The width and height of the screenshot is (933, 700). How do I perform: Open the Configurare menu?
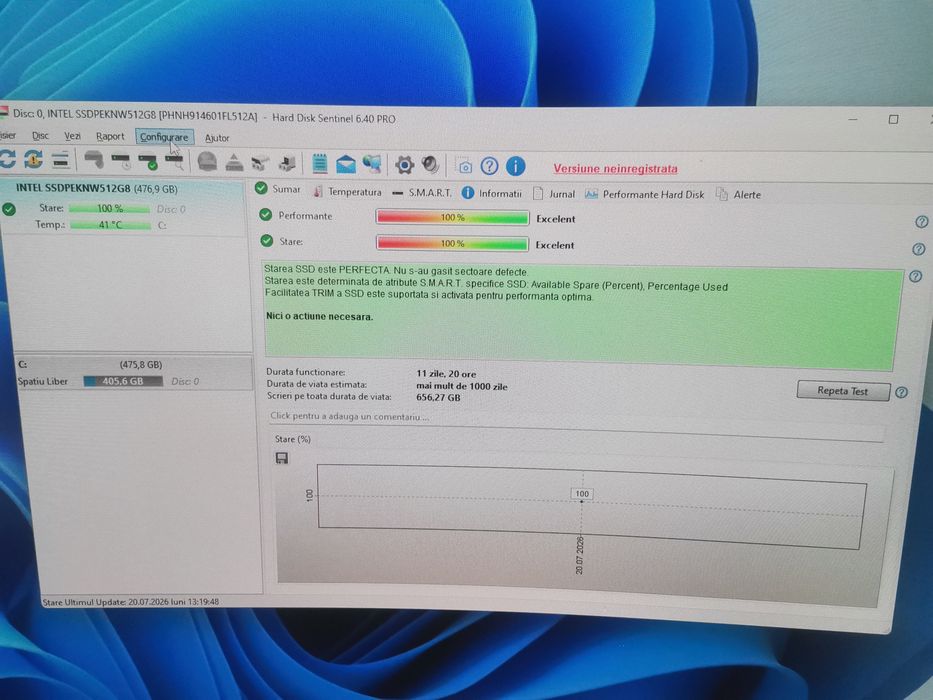164,137
